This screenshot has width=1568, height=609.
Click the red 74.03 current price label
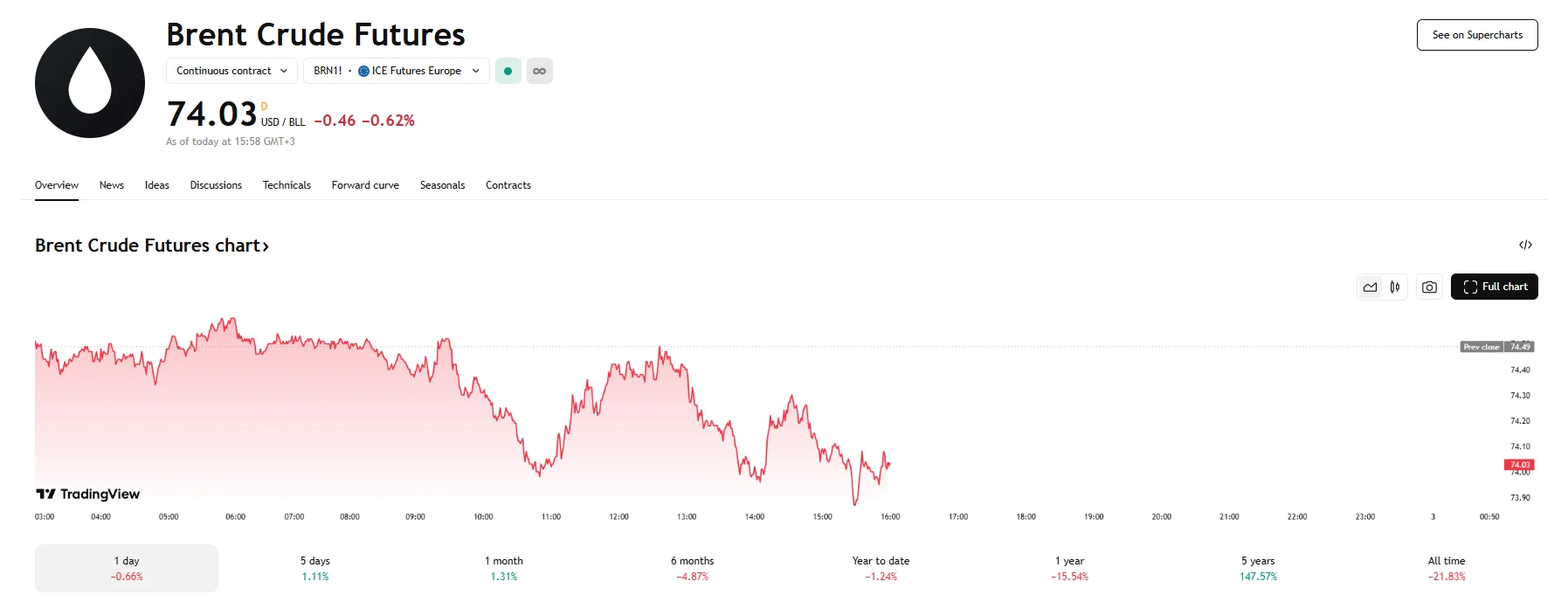click(1519, 465)
